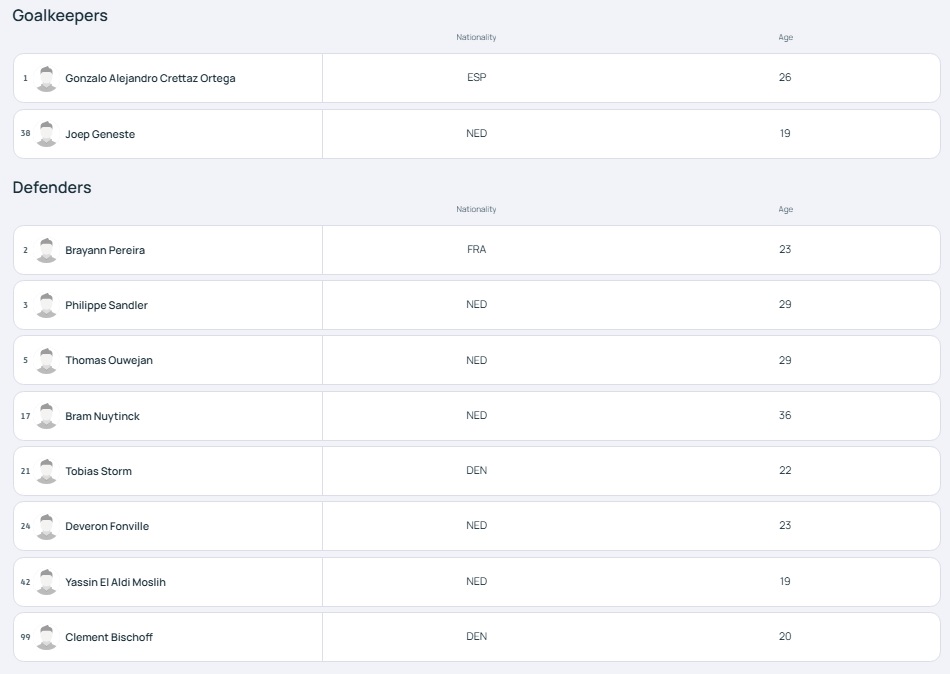Screen dimensions: 950x674
Task: Open Joep Geneste player name link
Action: [100, 134]
